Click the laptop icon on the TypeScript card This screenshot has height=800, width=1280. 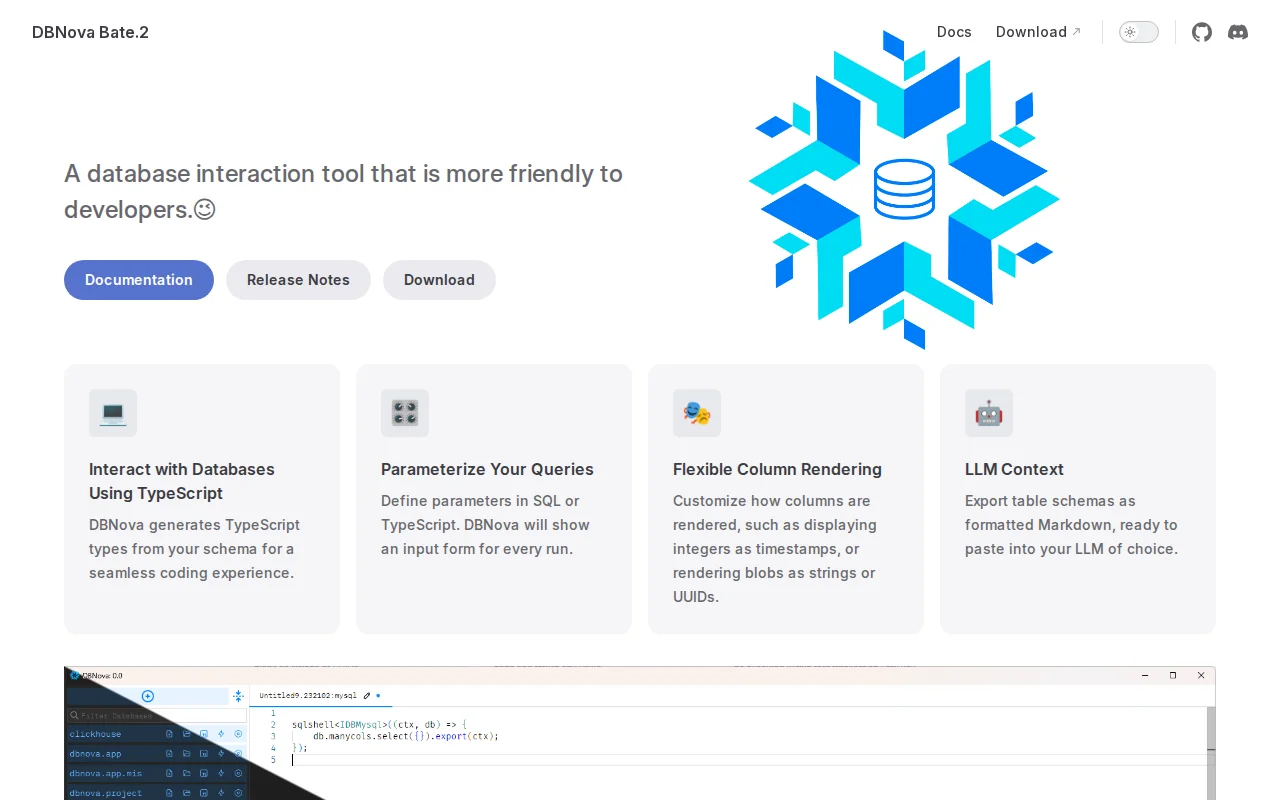[x=113, y=413]
